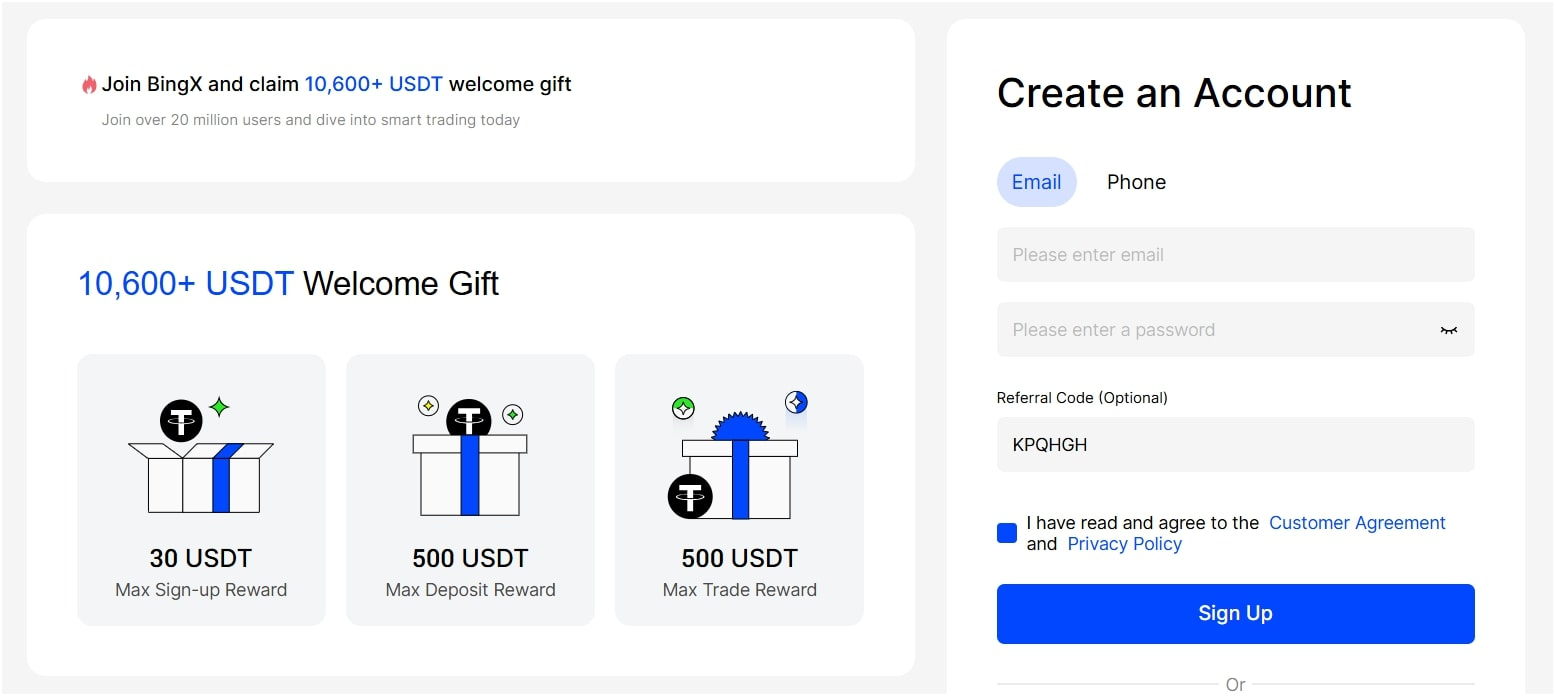
Task: Click the green coin above trade reward box
Action: coord(683,407)
